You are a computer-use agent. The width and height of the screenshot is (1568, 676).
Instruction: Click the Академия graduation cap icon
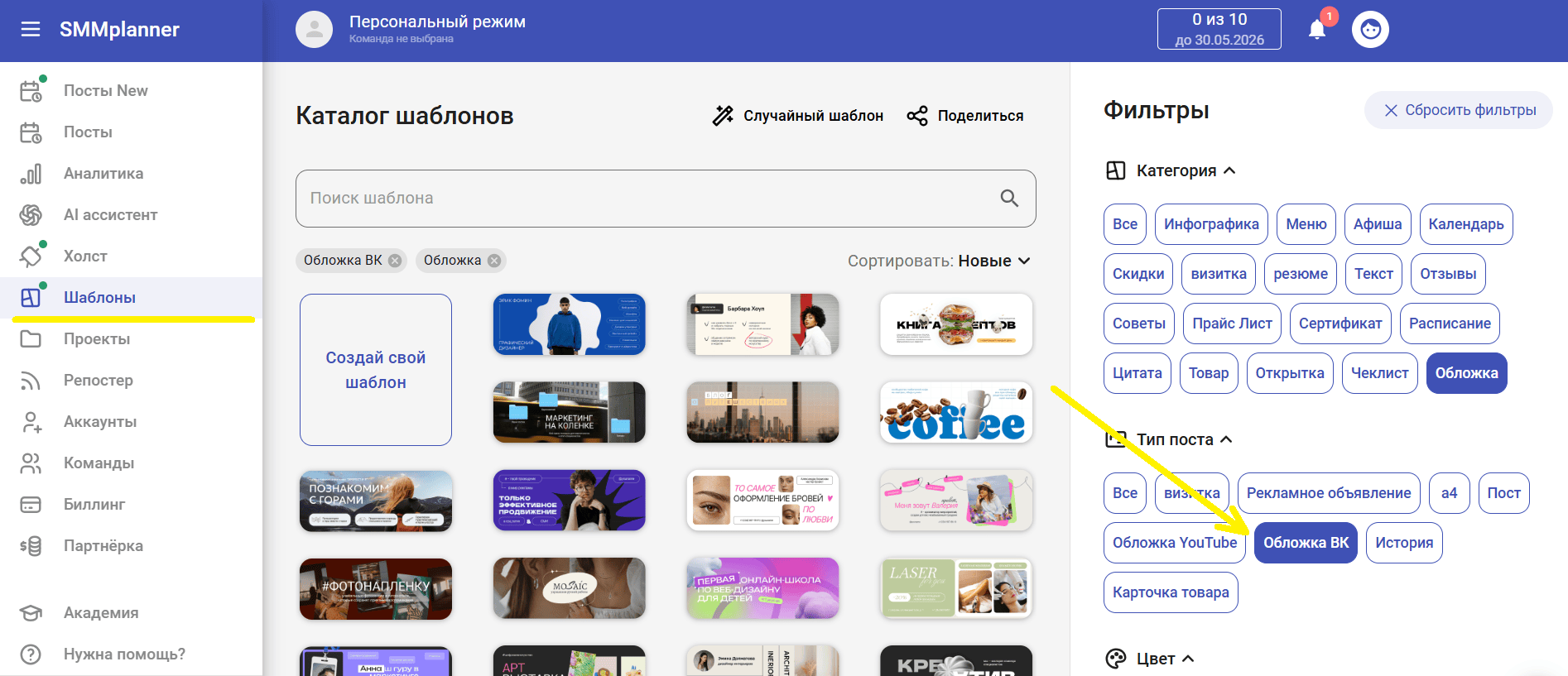click(x=31, y=613)
